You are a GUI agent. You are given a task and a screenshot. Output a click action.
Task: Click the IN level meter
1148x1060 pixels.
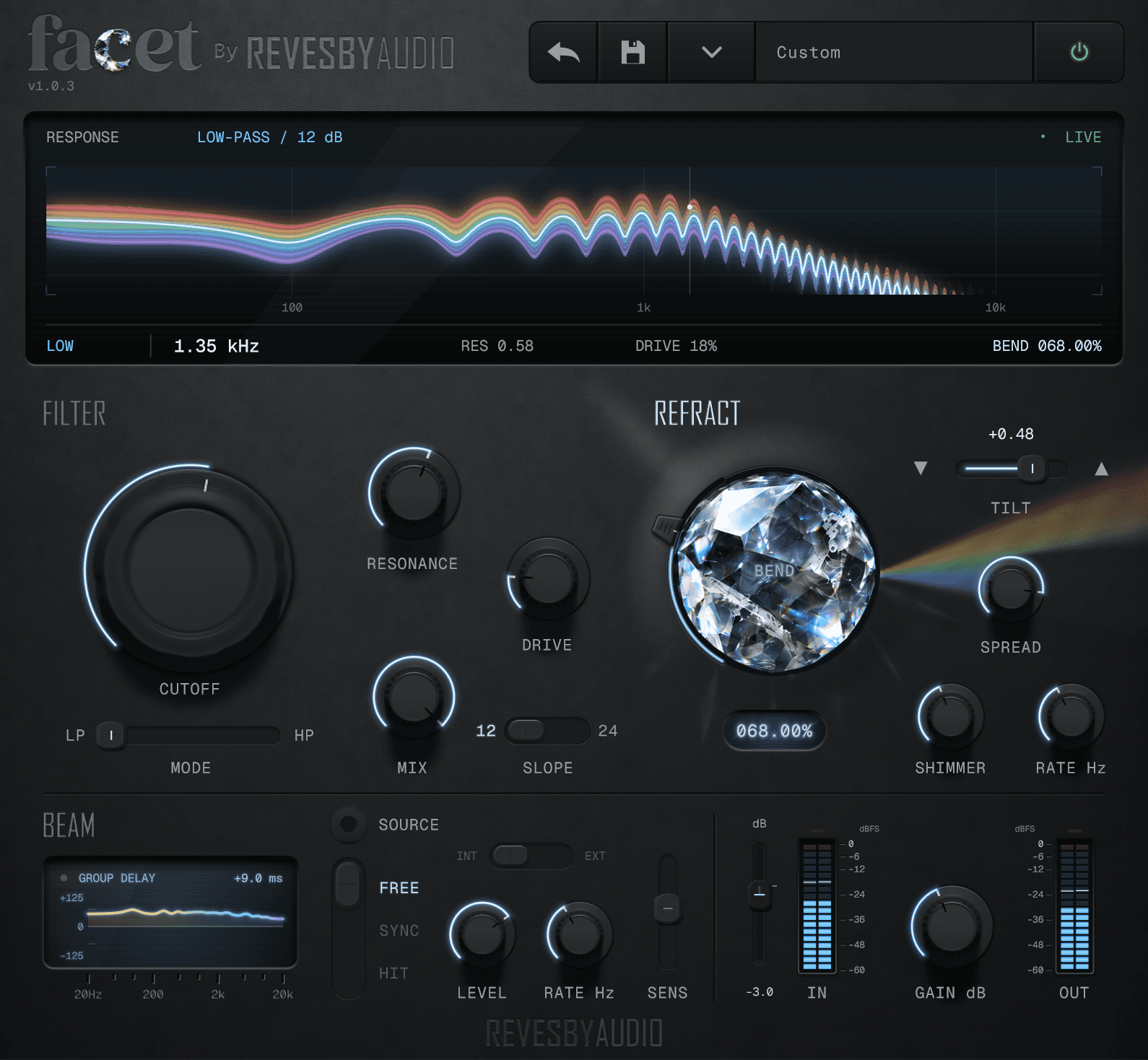[x=817, y=905]
